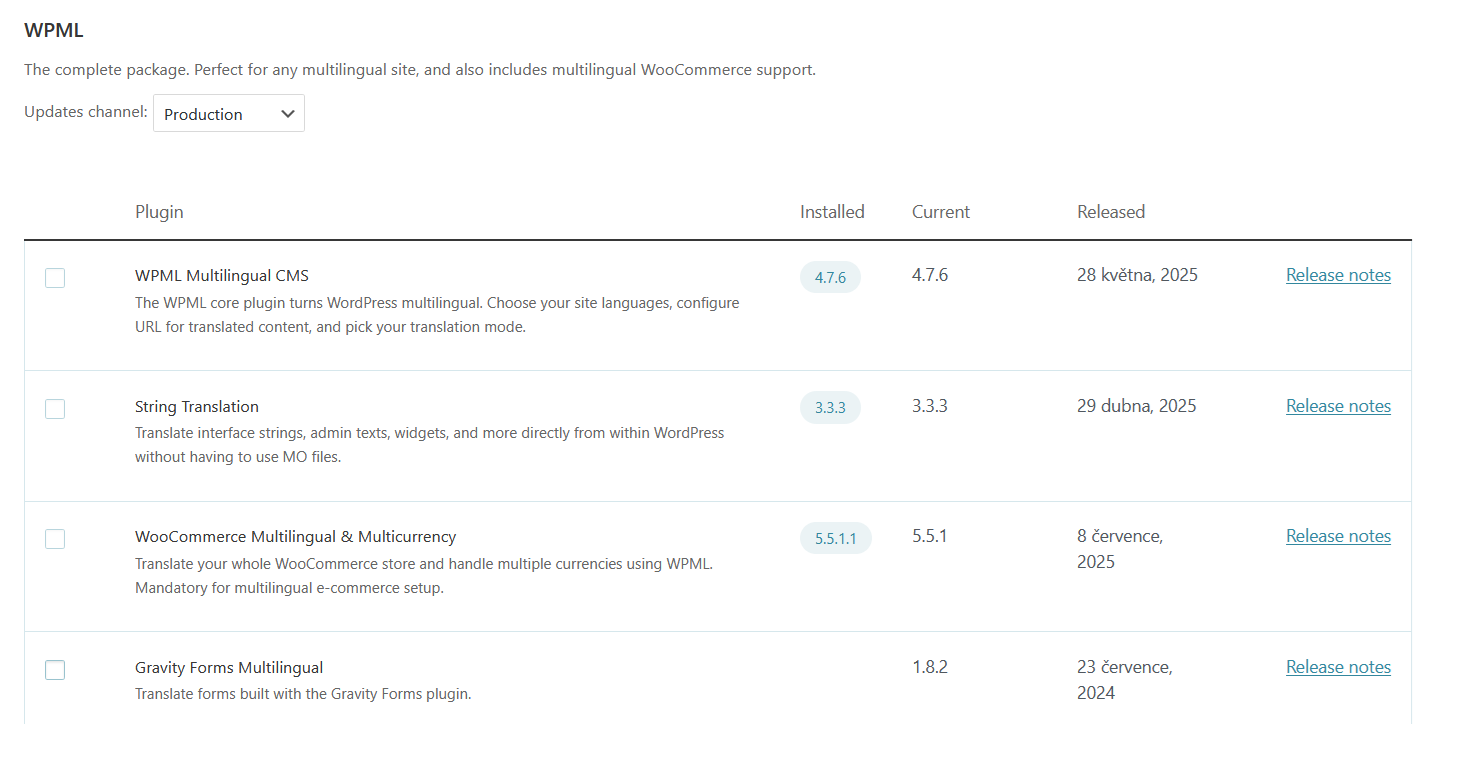Click the Gravity Forms Multilingual plugin name
This screenshot has width=1464, height=782.
pos(229,667)
